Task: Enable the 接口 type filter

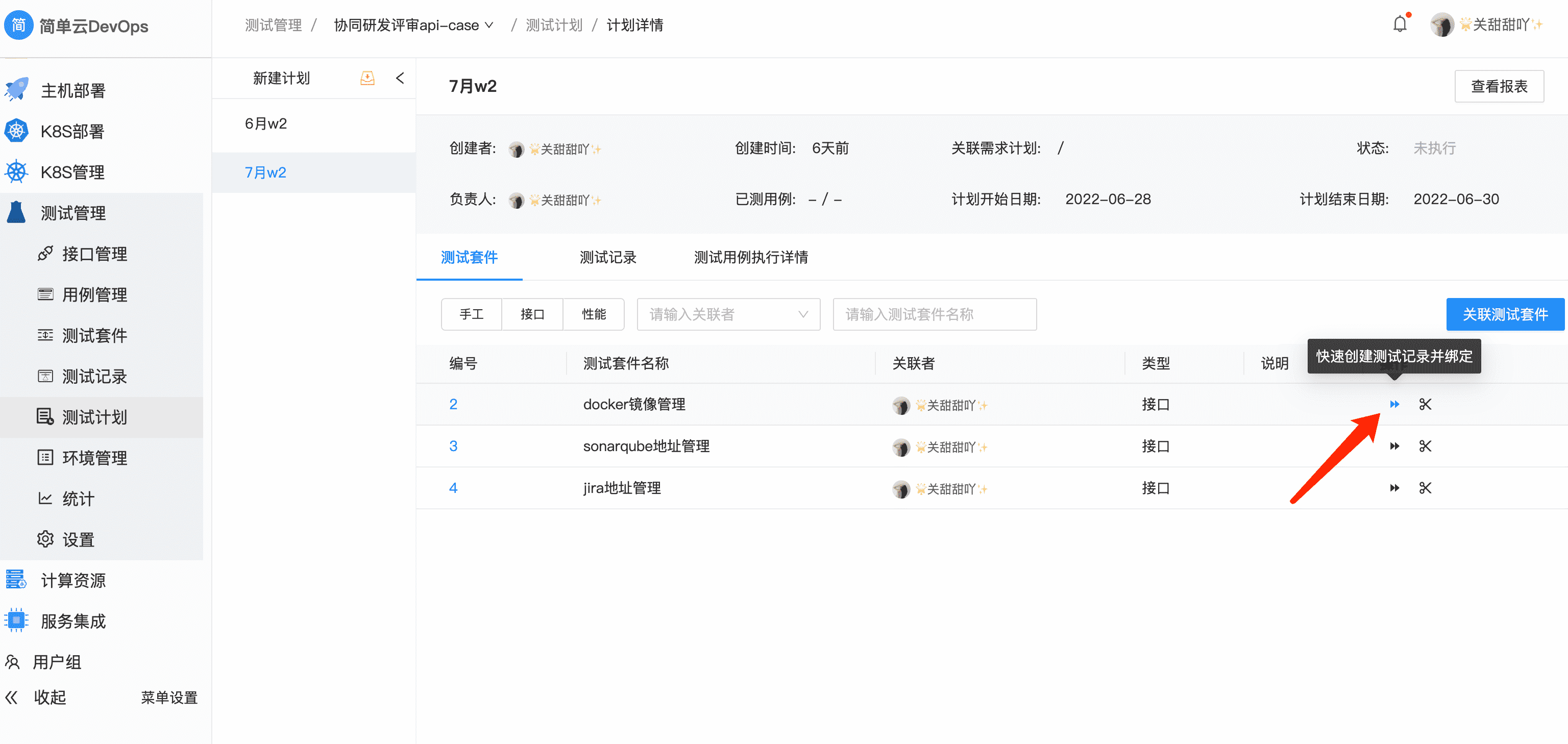Action: (532, 314)
